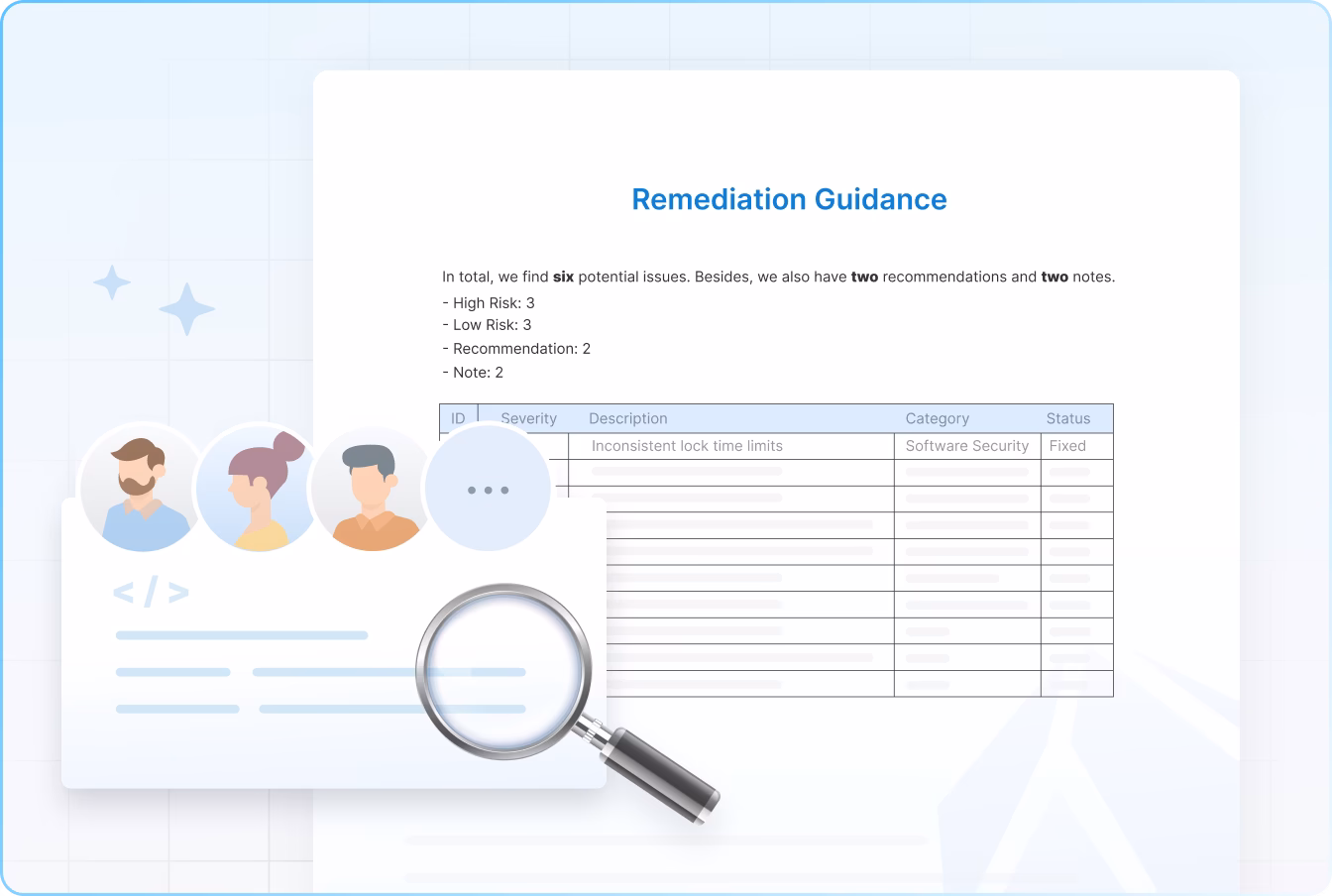Click the Remediation Guidance heading
Screen dimensions: 1332x896
(x=789, y=199)
